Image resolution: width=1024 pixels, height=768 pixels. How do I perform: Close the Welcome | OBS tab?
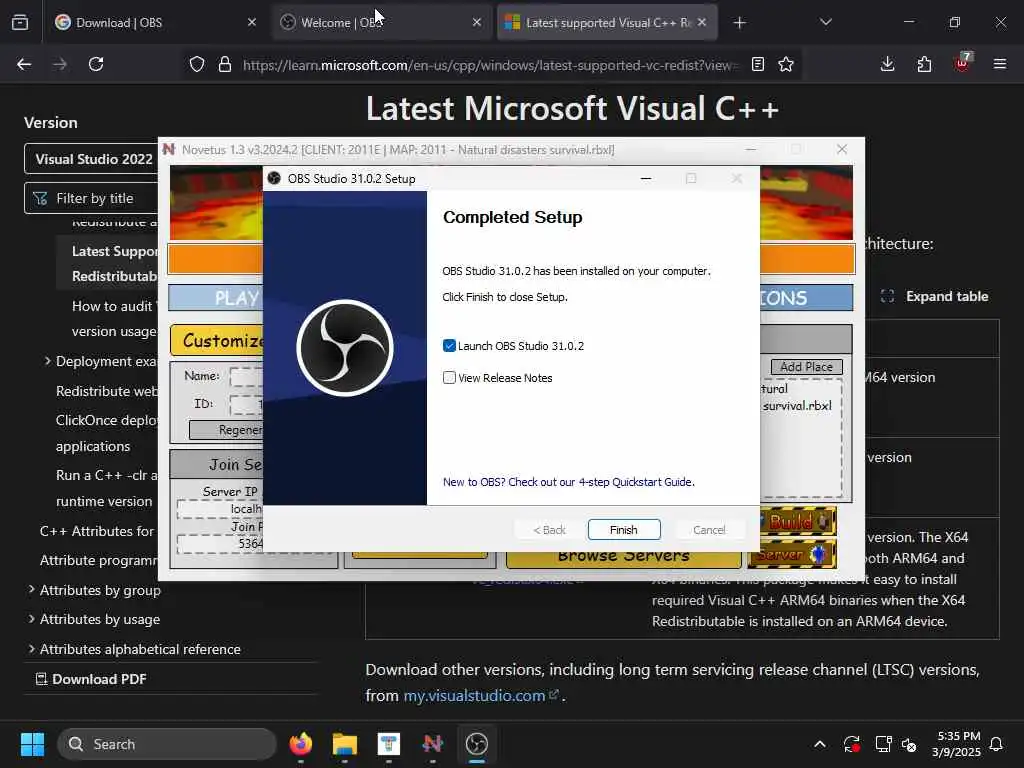[x=477, y=22]
